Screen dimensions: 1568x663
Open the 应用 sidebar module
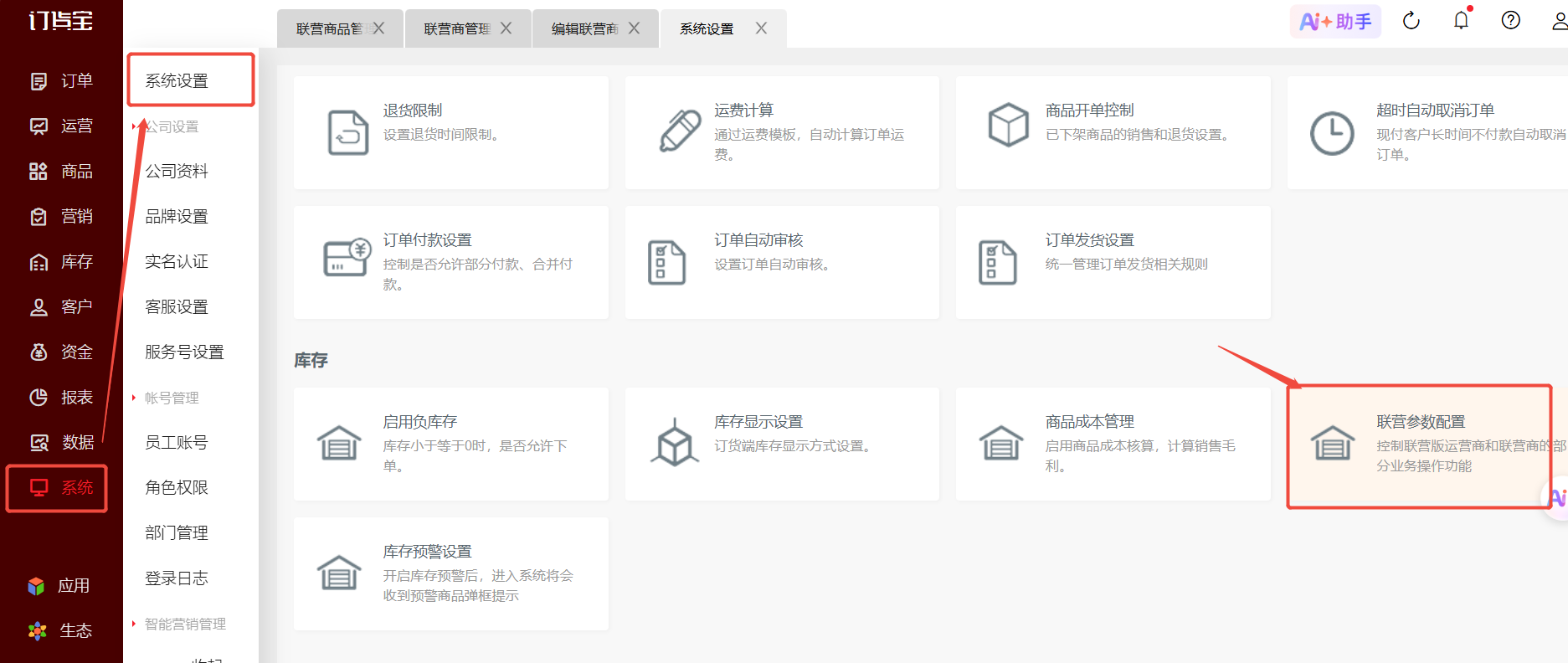click(59, 586)
